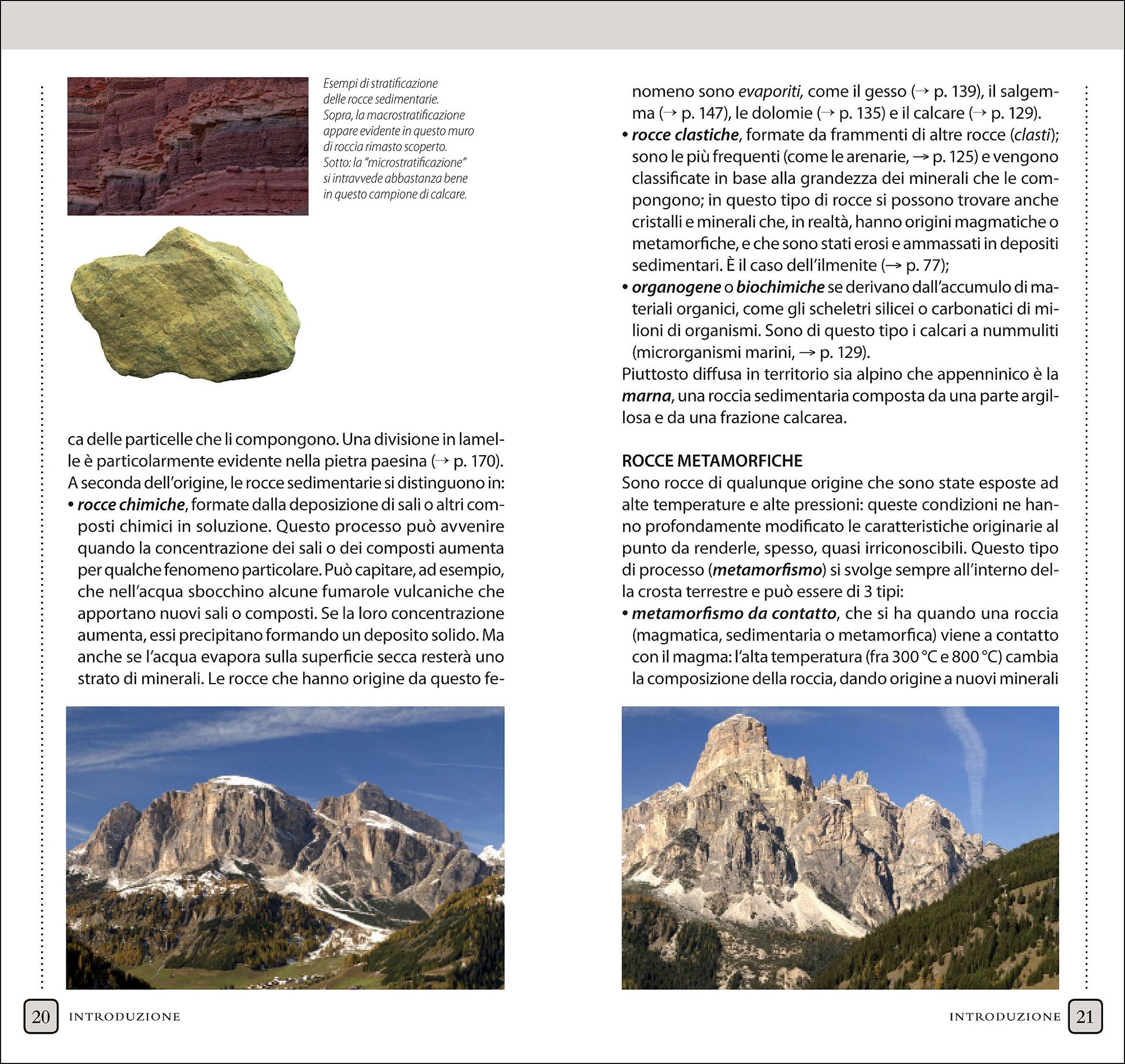The image size is (1125, 1064).
Task: Click the page reference p. 170
Action: coord(475,461)
